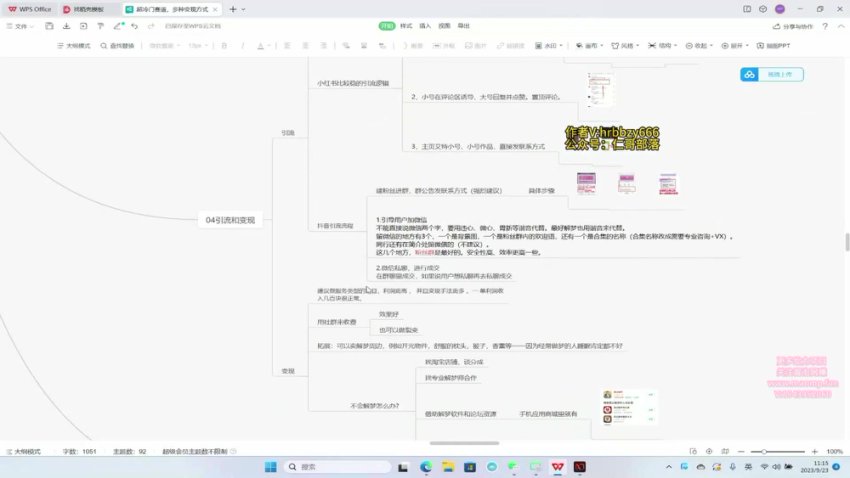Image resolution: width=850 pixels, height=478 pixels.
Task: Open the Edge browser from the taskbar
Action: tap(426, 466)
